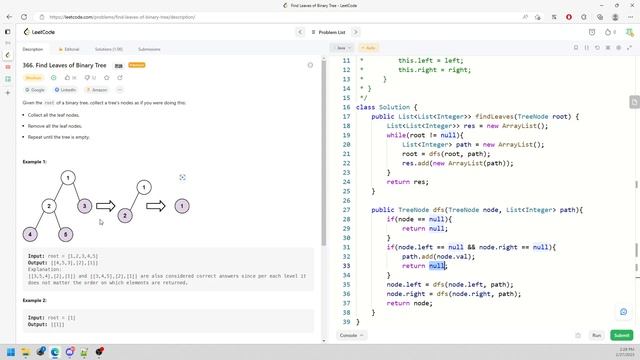Click the notes icon on right edge
640x360 pixels.
(x=634, y=102)
